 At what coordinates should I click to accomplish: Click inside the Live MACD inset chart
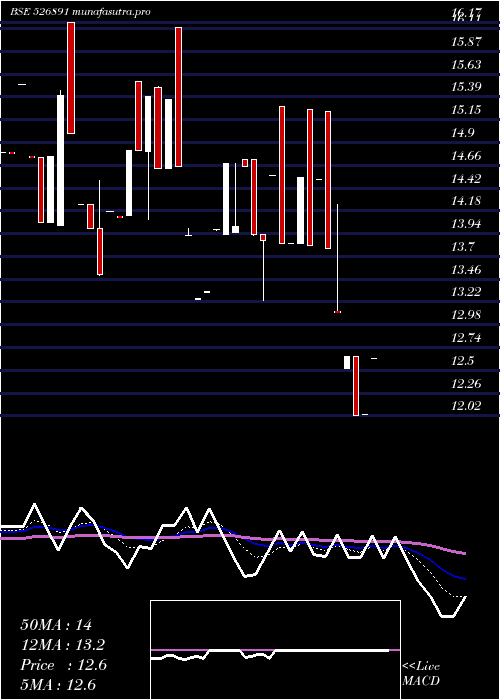click(x=275, y=650)
